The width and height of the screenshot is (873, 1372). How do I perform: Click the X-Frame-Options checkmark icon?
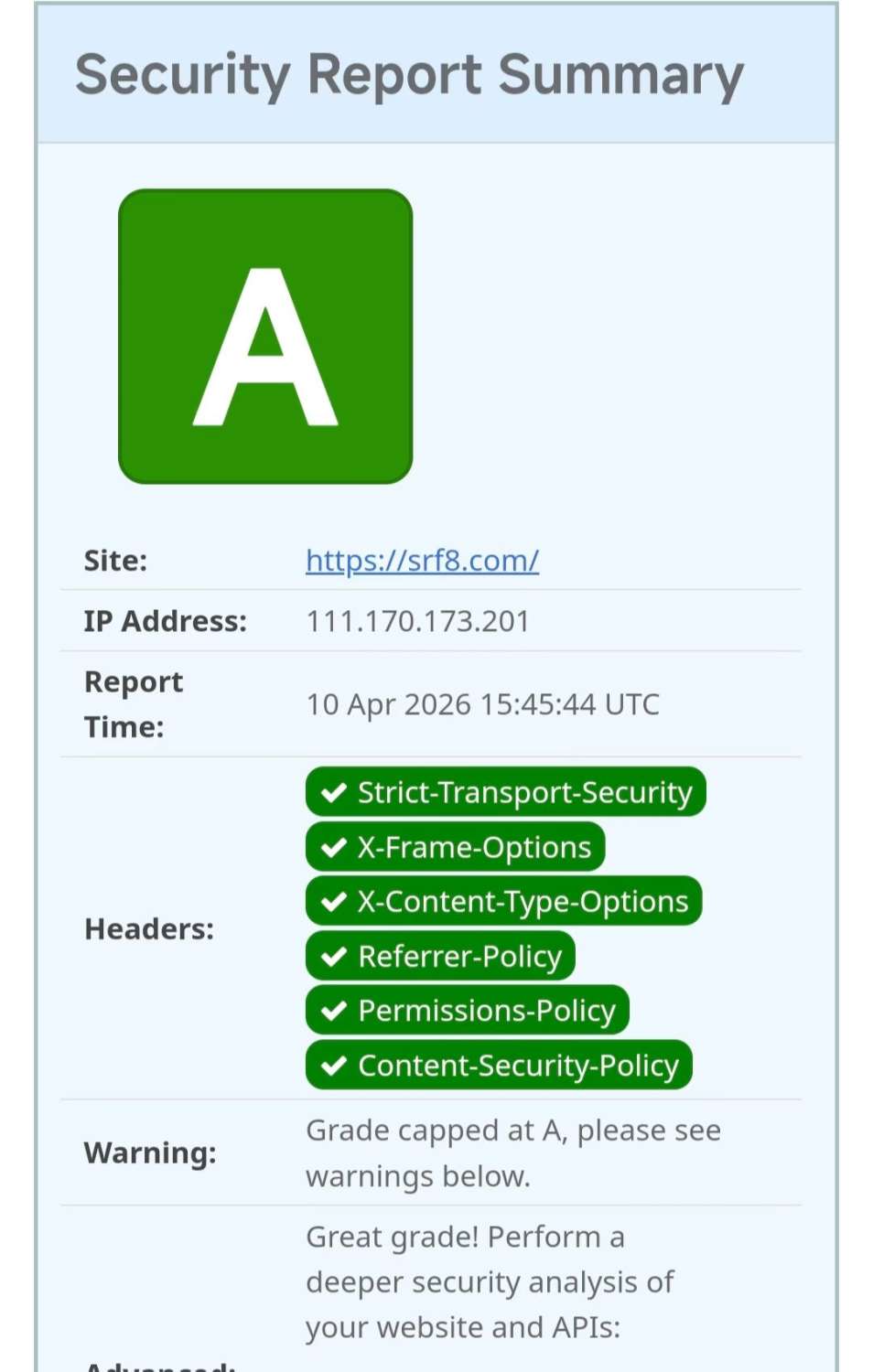[333, 847]
